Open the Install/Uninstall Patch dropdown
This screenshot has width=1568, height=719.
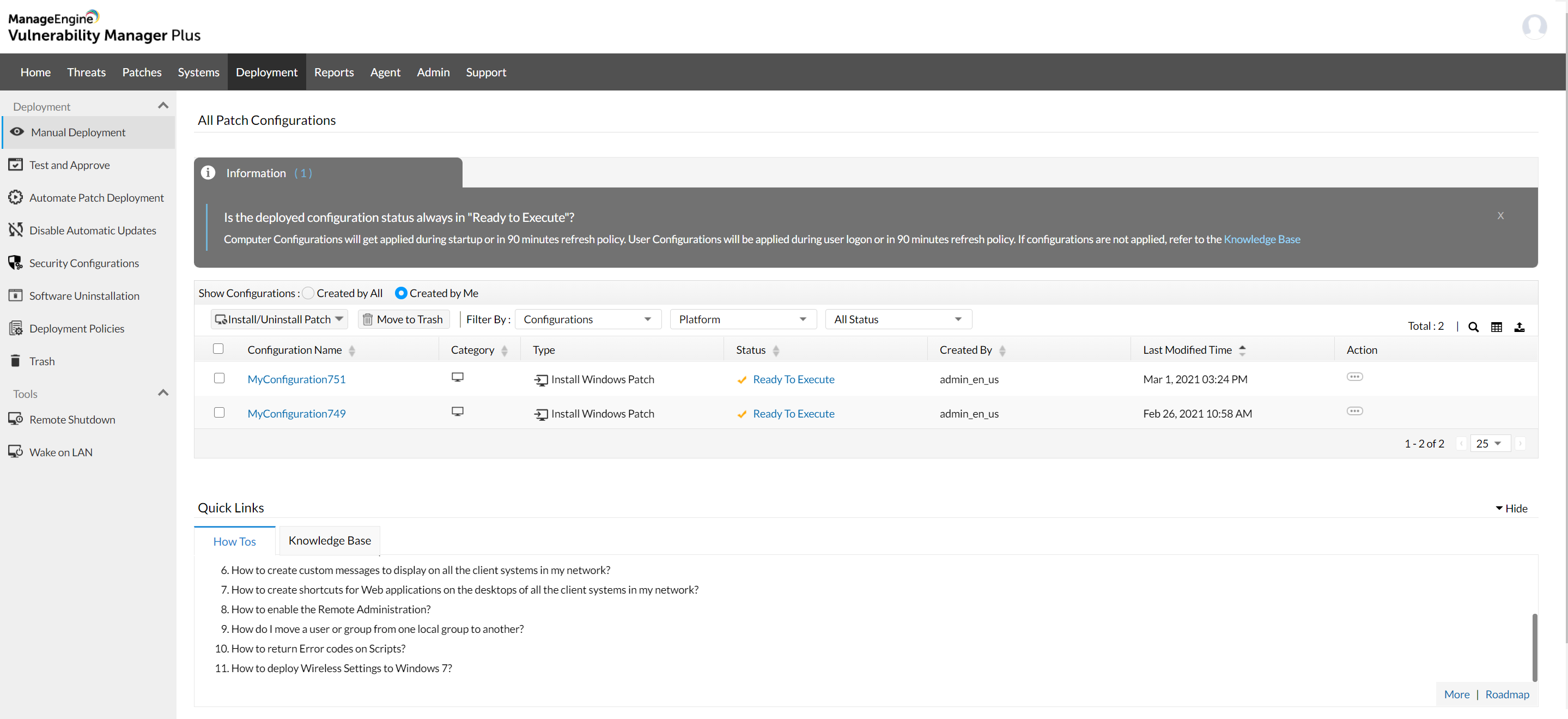(x=279, y=319)
